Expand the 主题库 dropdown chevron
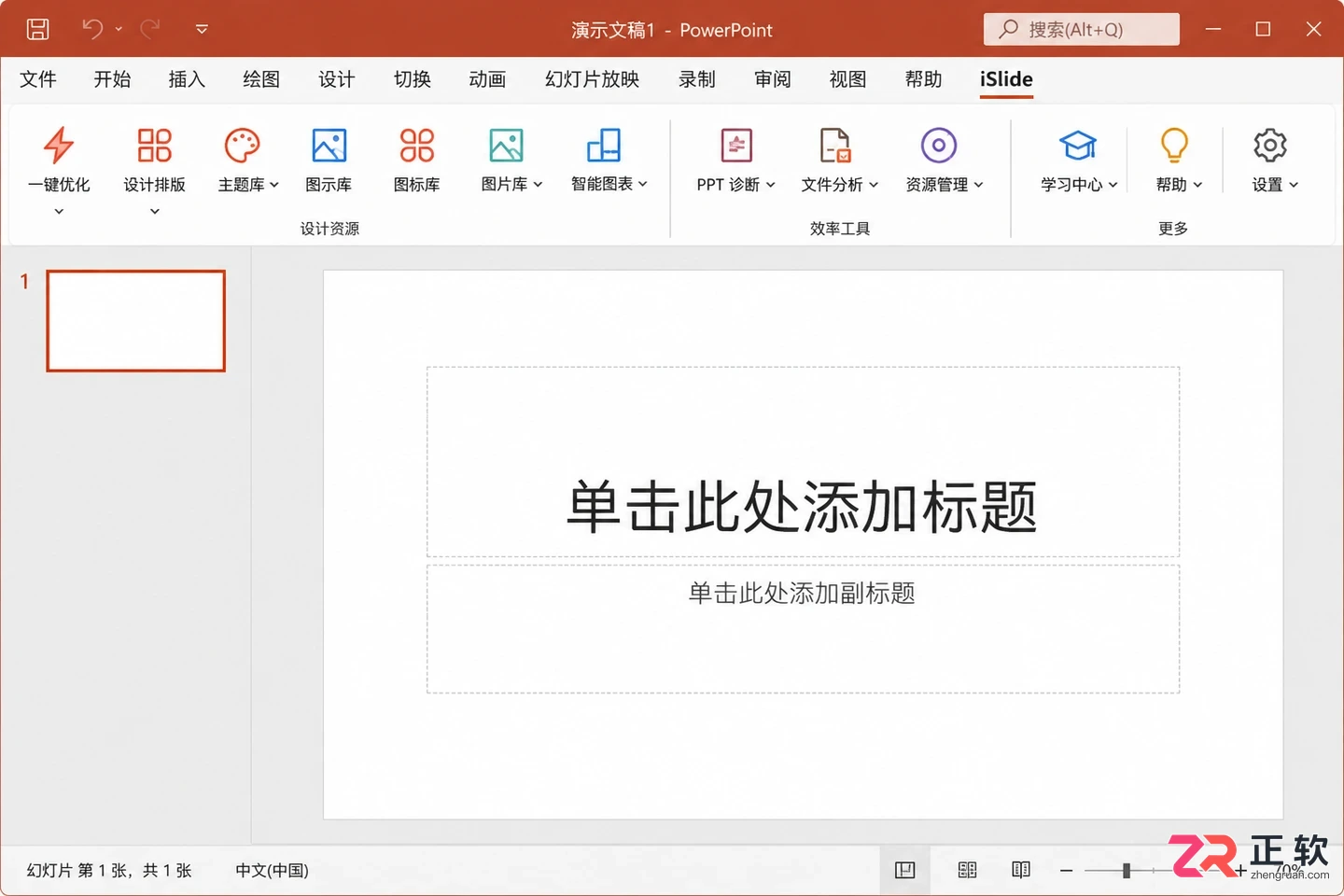The image size is (1344, 896). click(274, 185)
